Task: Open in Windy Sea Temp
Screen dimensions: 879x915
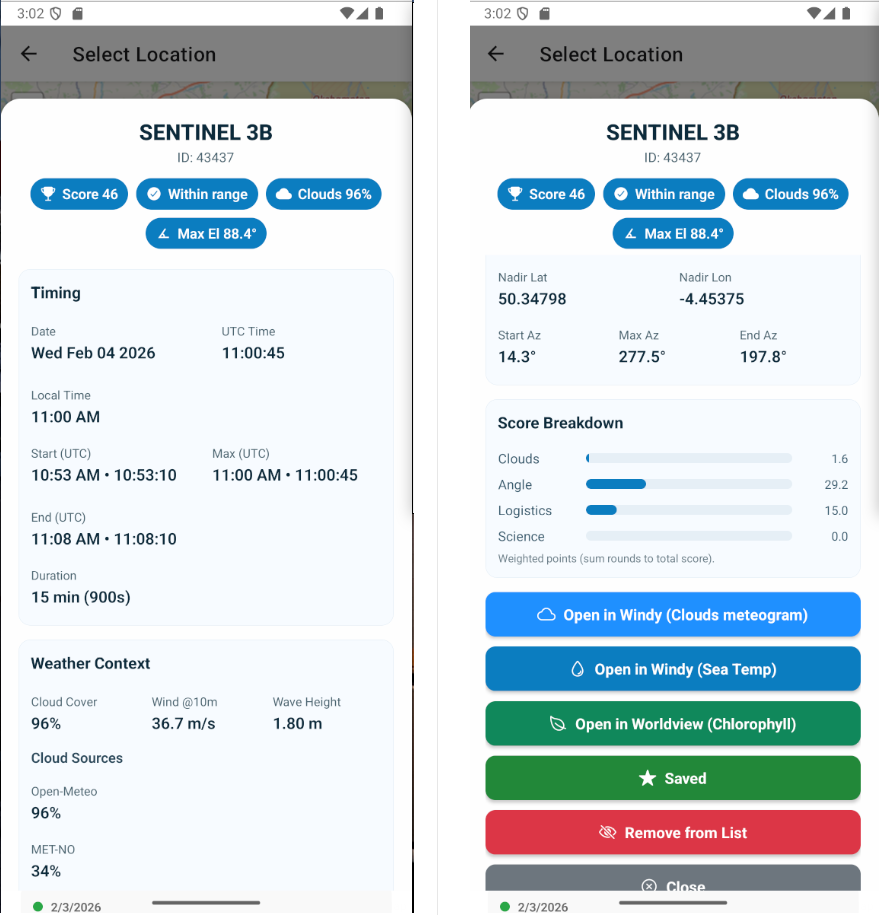Action: click(x=673, y=670)
